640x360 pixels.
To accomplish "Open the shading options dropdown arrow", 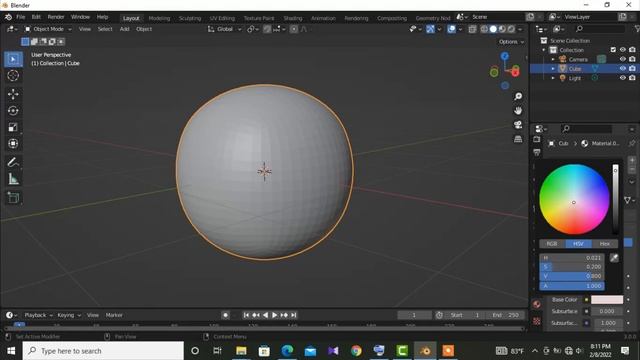I will coord(520,29).
